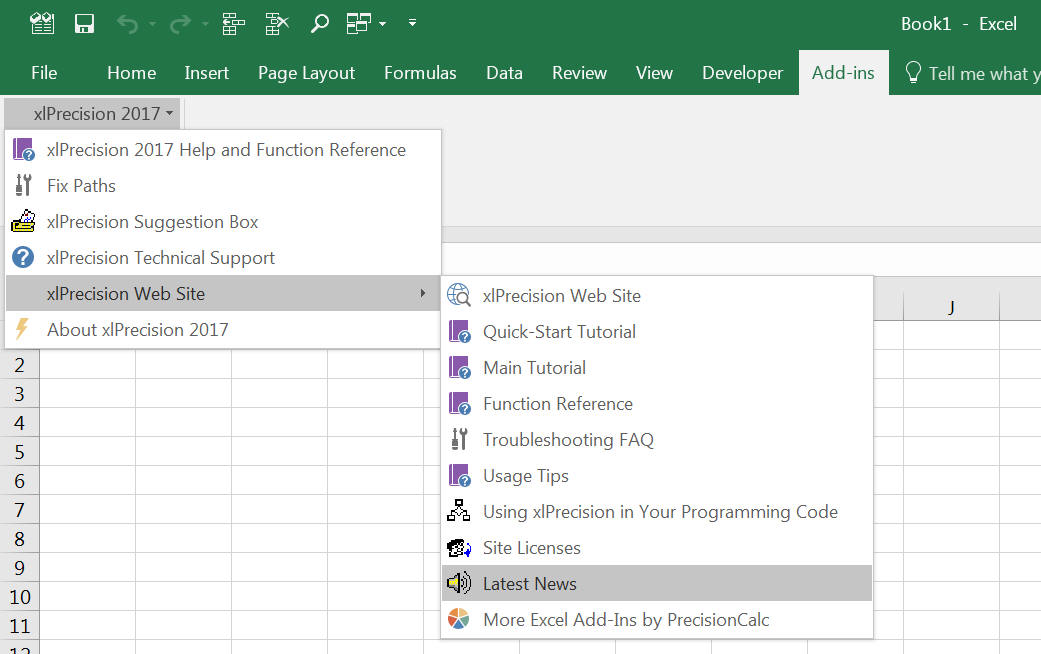Click the book icon beside Usage Tips
Screen dimensions: 1041x654
click(459, 475)
